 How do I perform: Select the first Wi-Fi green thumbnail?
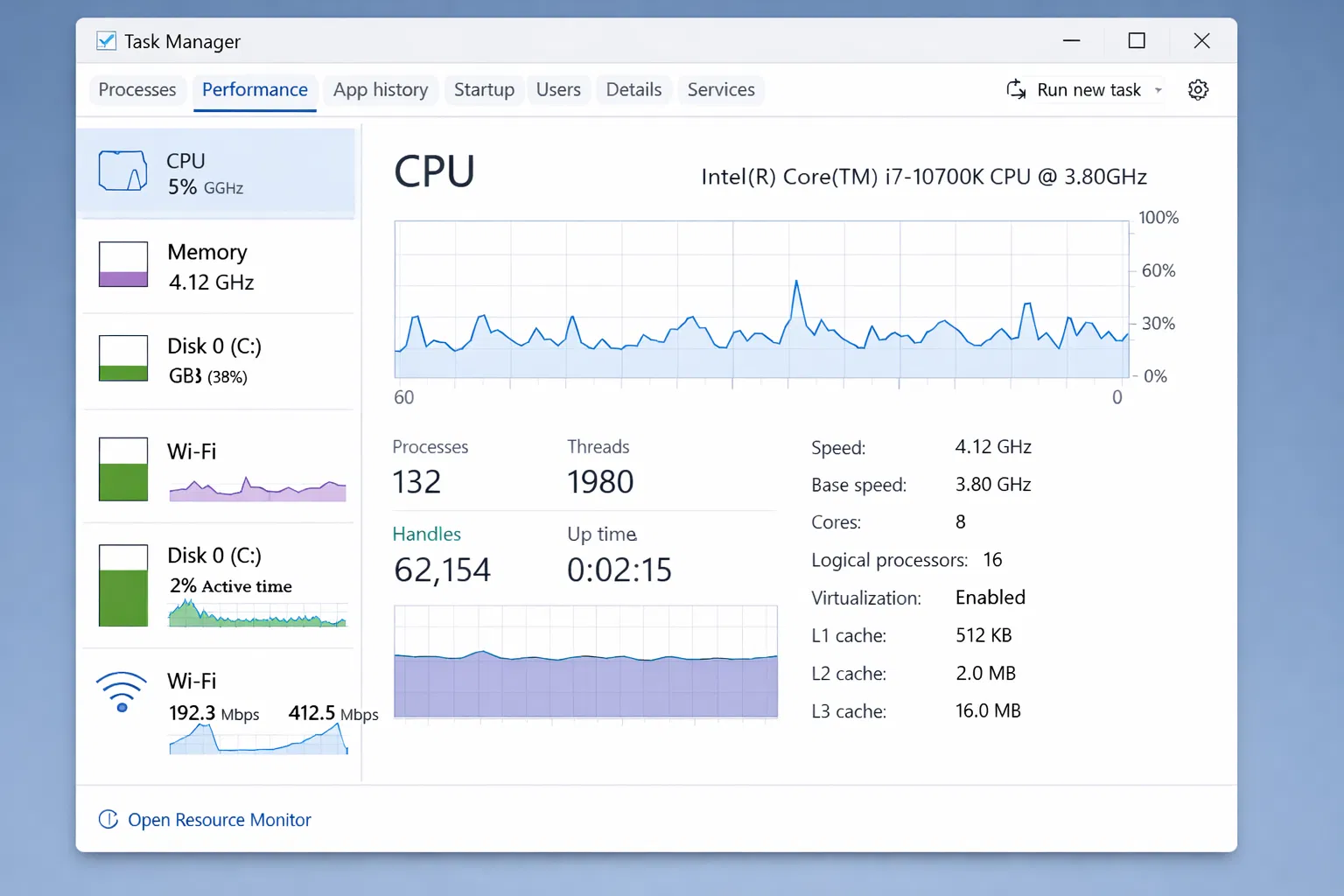123,469
